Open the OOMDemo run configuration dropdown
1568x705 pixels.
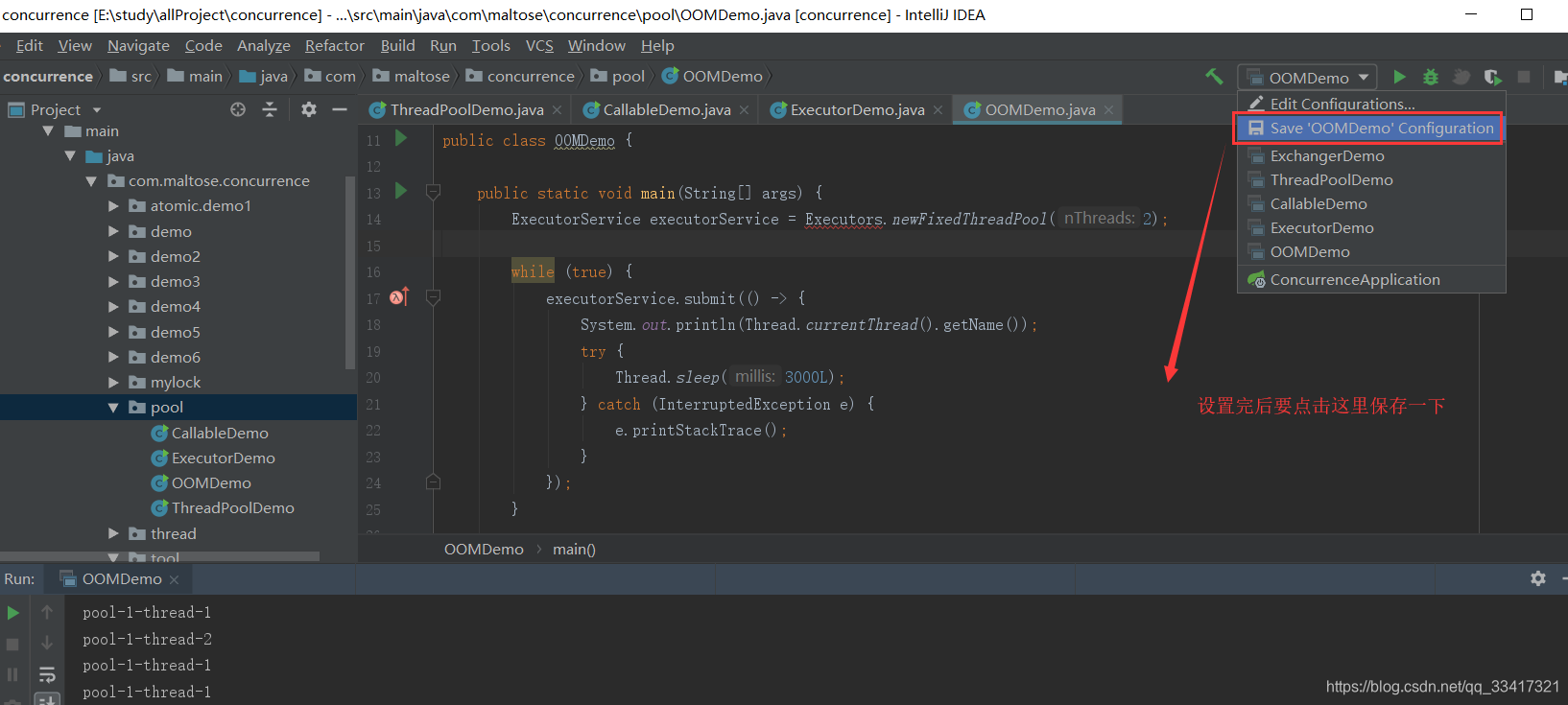coord(1308,78)
